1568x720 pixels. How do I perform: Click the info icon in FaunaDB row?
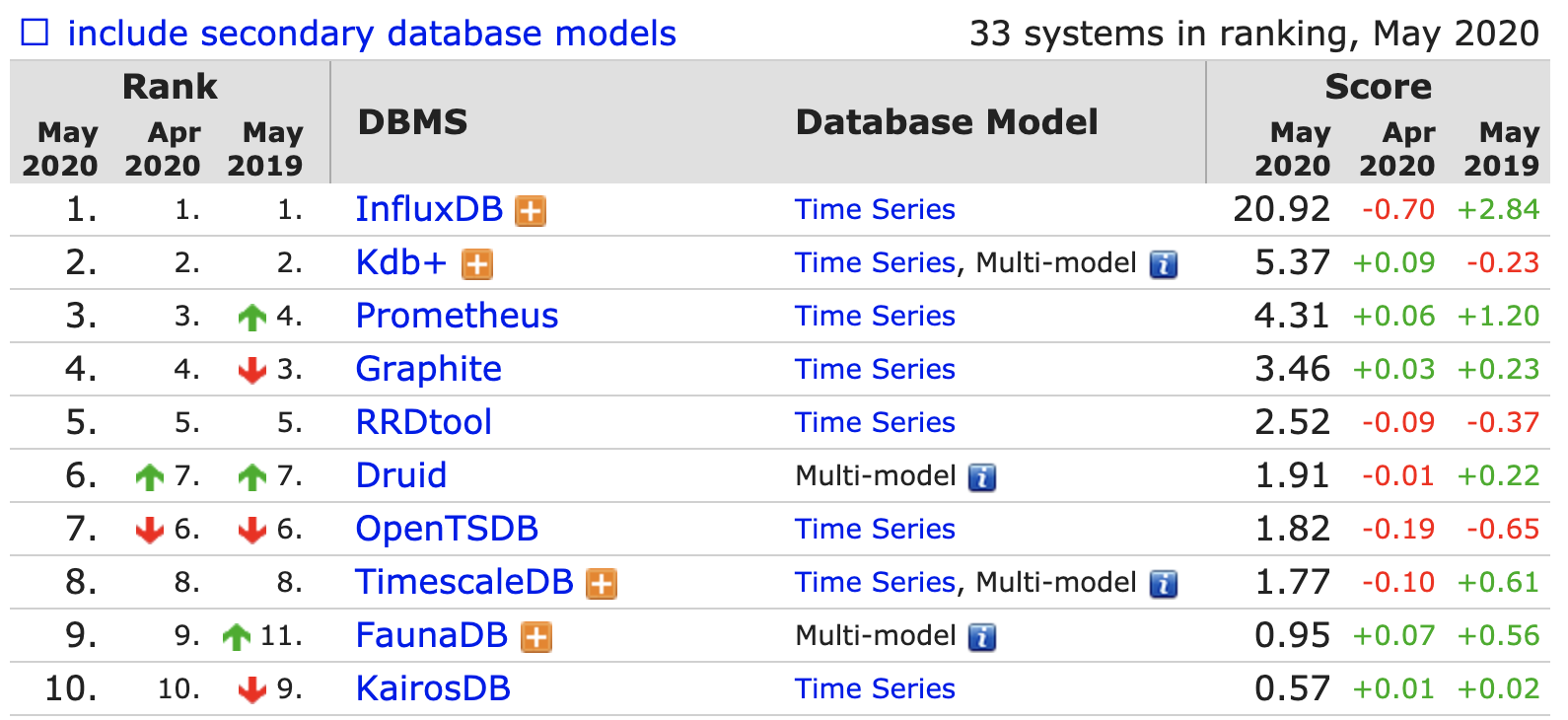982,637
